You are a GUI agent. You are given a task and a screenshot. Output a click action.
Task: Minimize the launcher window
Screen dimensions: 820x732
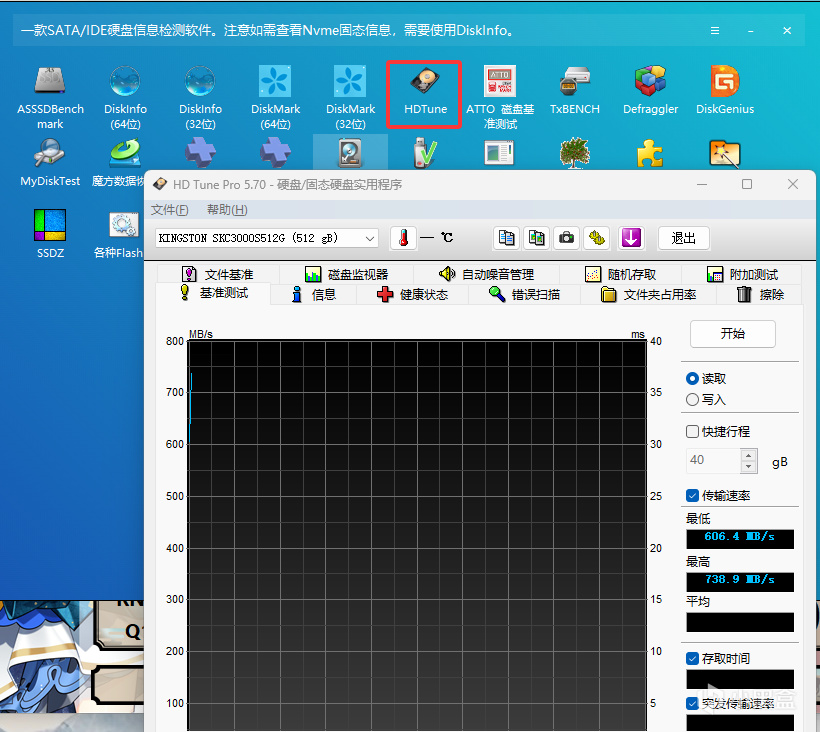tap(750, 31)
